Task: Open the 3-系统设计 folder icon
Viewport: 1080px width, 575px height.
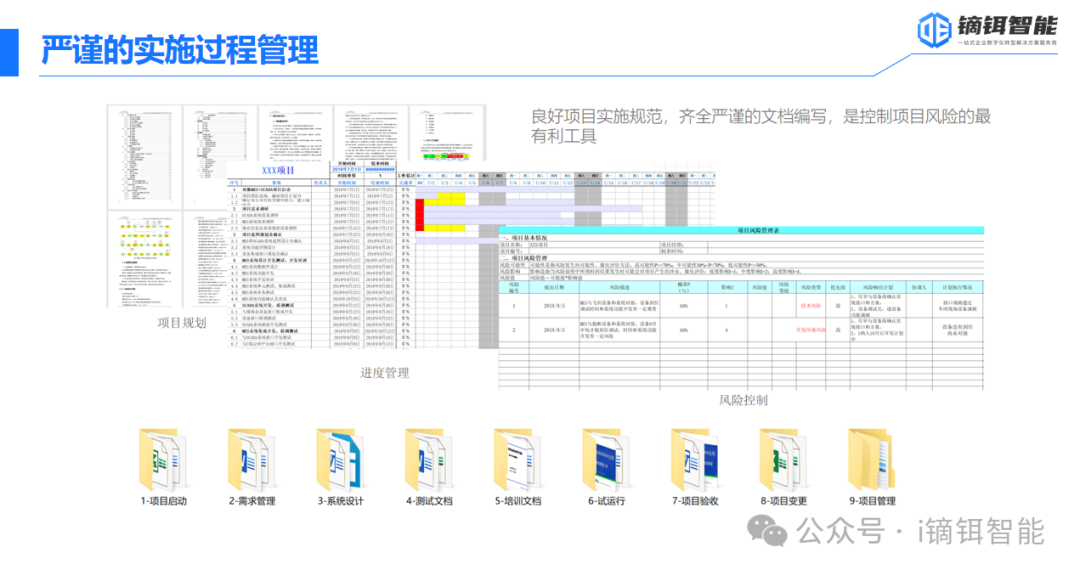Action: [x=340, y=459]
